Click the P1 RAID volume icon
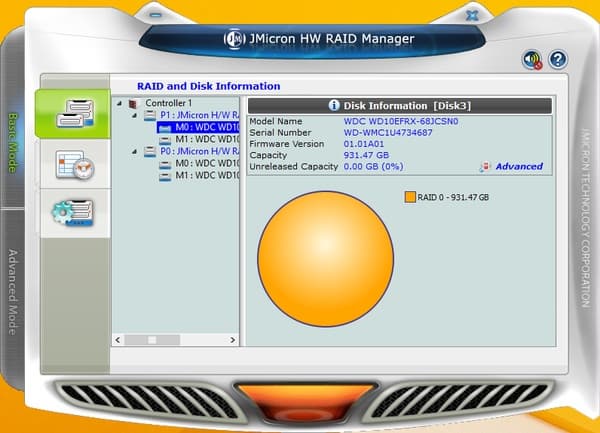Screen dimensions: 600x433 pos(150,115)
